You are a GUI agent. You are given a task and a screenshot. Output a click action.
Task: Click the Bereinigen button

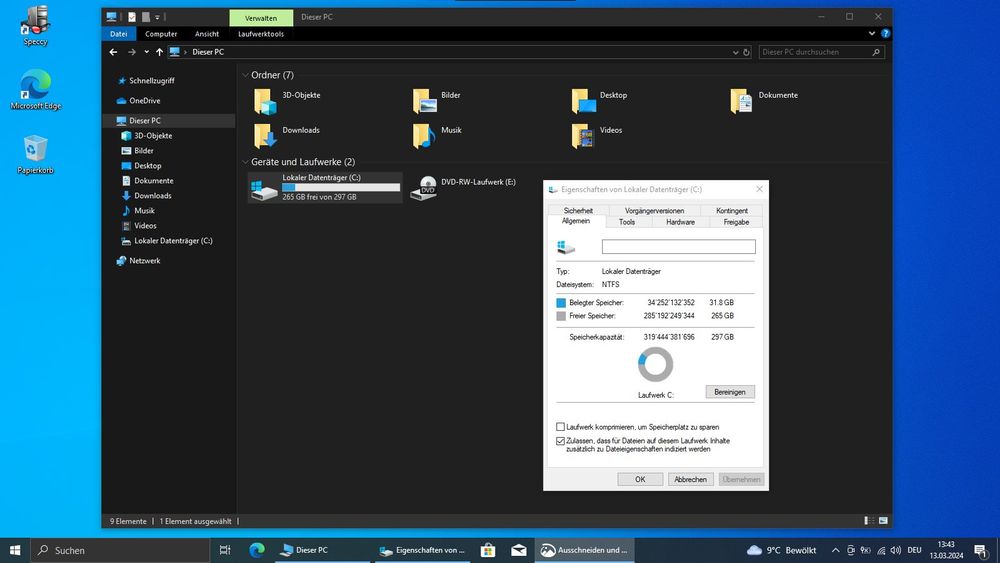click(x=730, y=392)
